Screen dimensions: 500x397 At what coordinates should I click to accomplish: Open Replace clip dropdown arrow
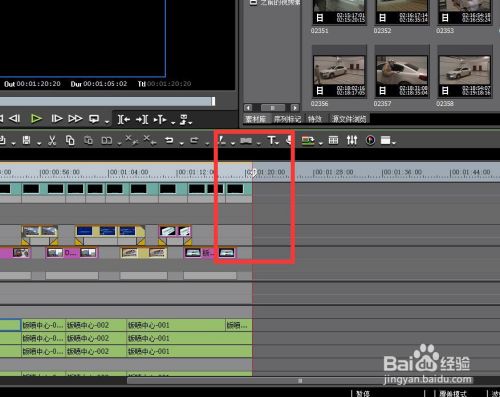coord(119,144)
